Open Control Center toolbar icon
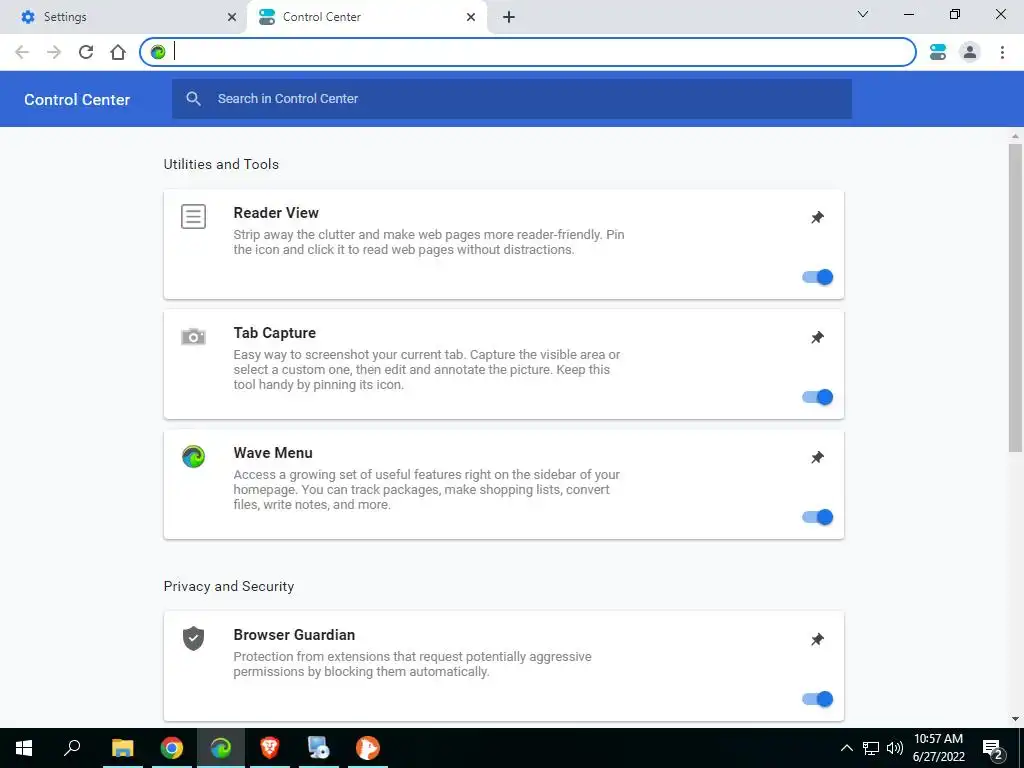The width and height of the screenshot is (1024, 768). pyautogui.click(x=938, y=52)
